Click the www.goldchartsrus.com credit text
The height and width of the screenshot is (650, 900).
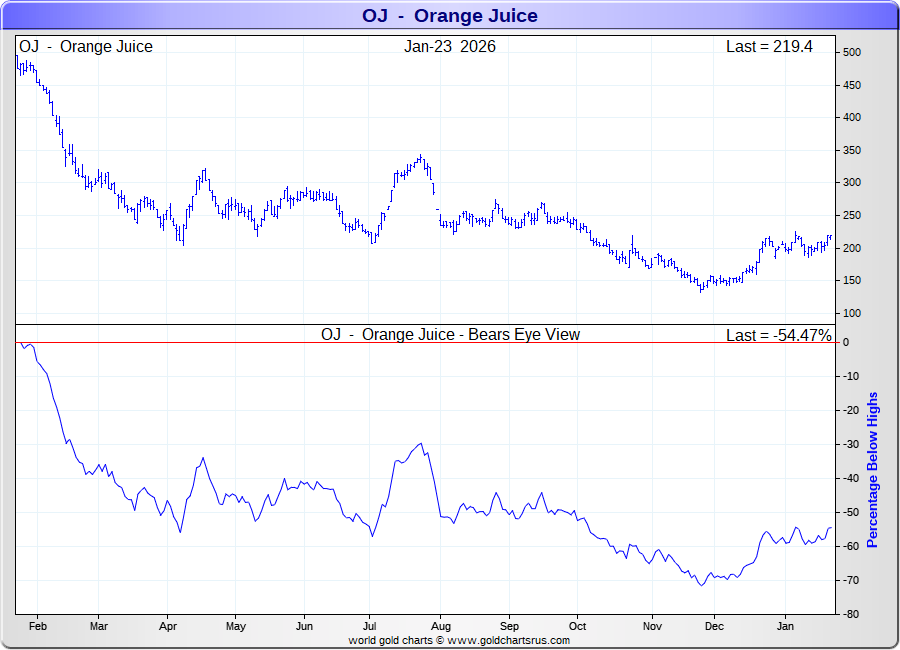[509, 640]
